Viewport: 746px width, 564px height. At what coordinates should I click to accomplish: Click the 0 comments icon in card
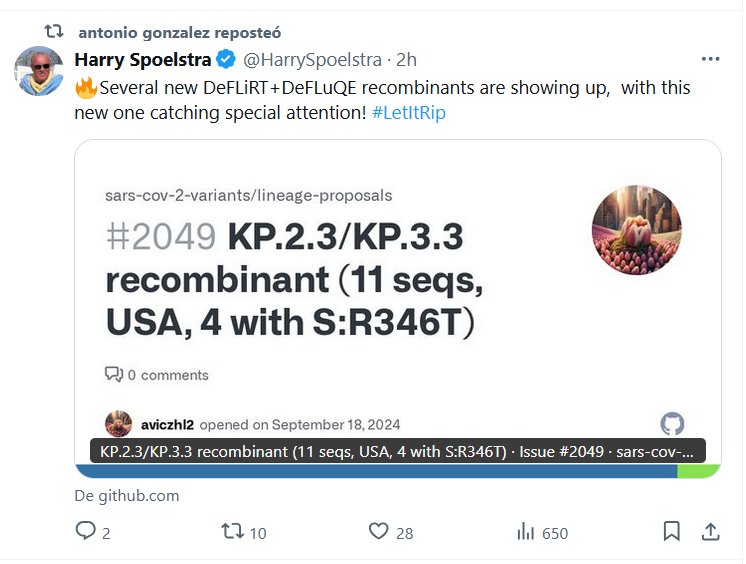click(x=113, y=375)
